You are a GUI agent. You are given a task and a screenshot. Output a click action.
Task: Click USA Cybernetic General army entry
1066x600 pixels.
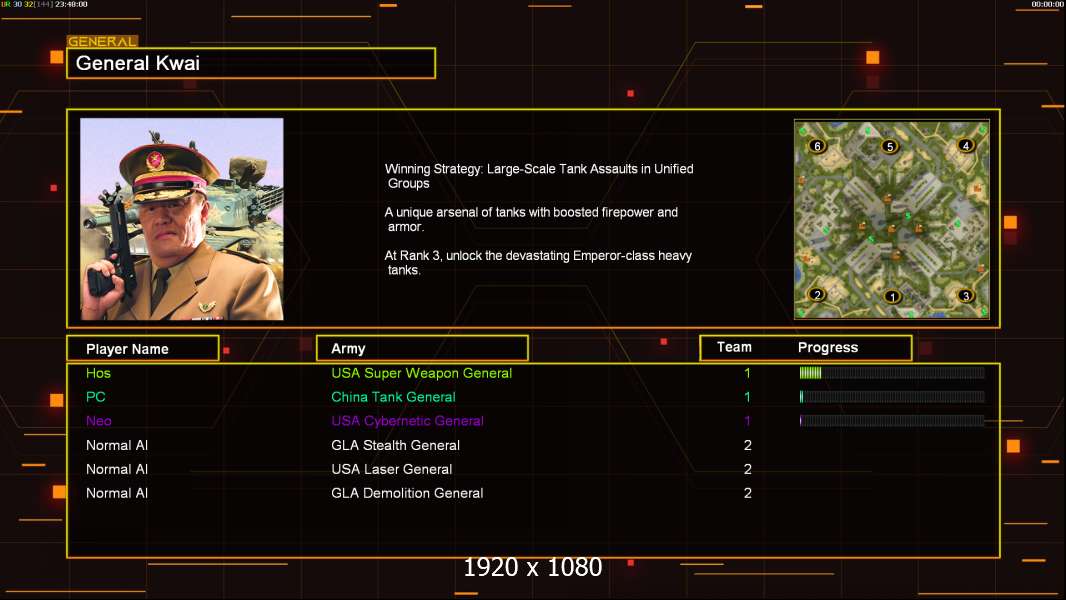coord(407,421)
